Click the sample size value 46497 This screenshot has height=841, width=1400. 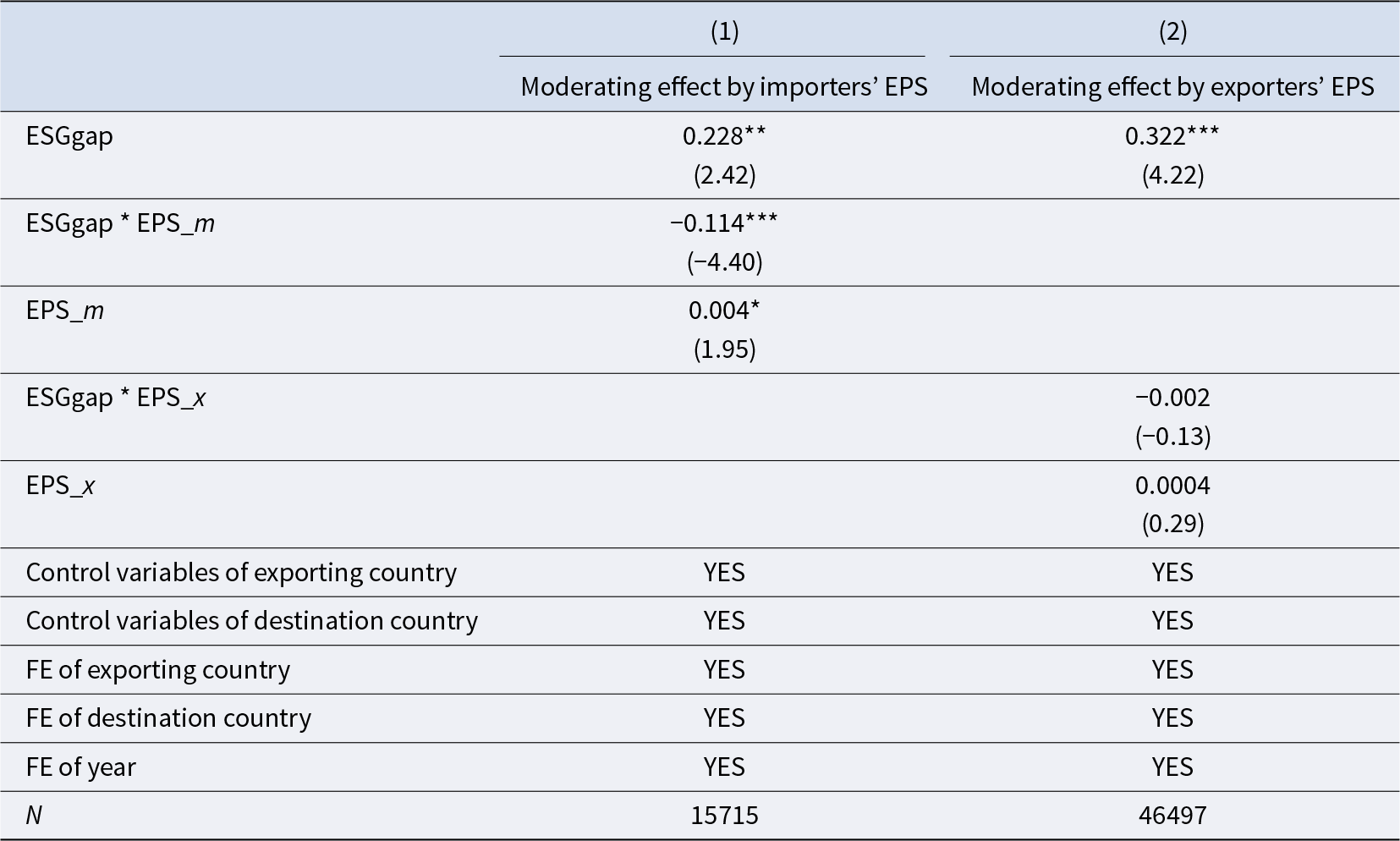pos(1172,816)
